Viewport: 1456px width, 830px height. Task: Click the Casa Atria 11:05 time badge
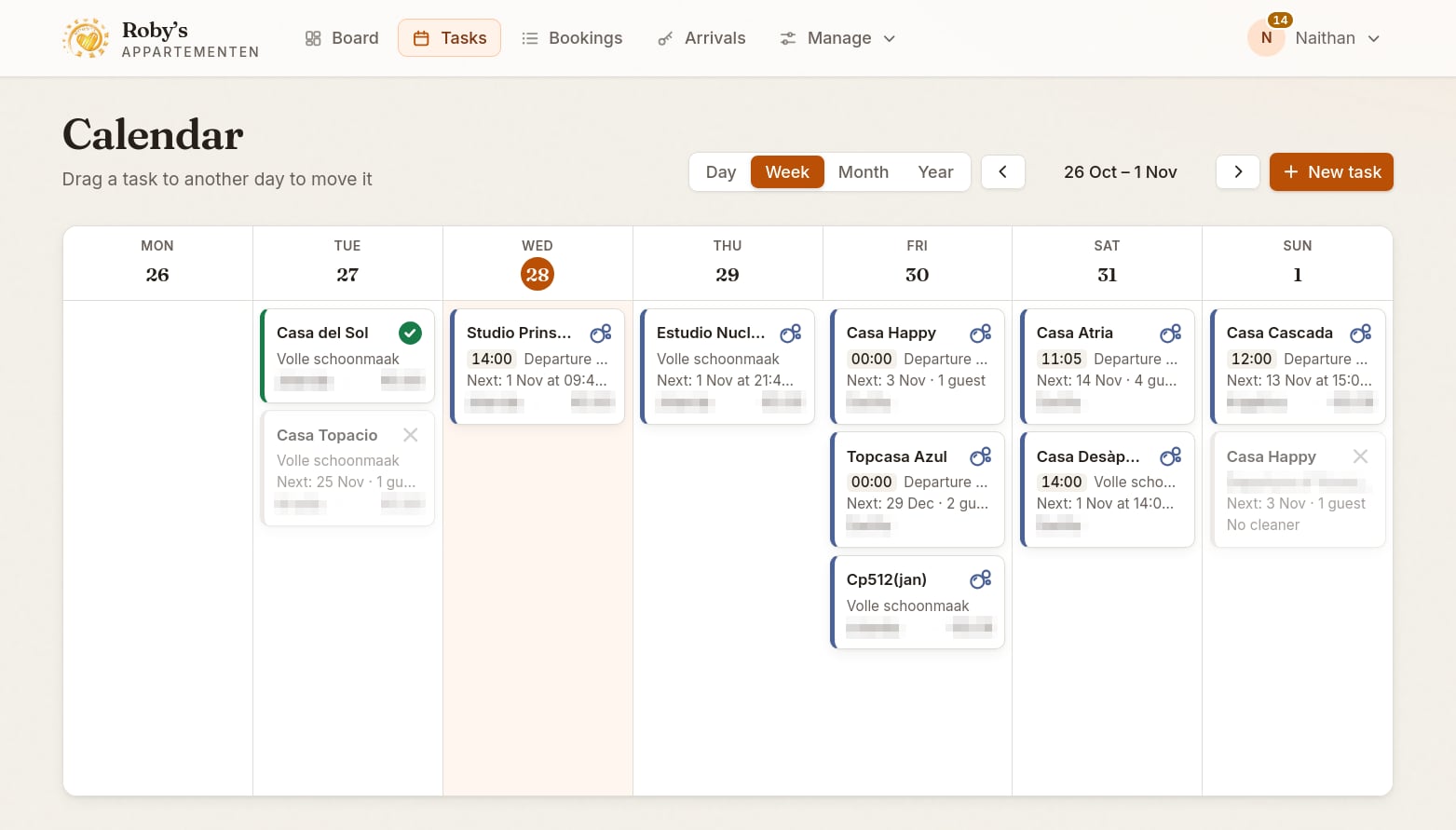pyautogui.click(x=1061, y=359)
